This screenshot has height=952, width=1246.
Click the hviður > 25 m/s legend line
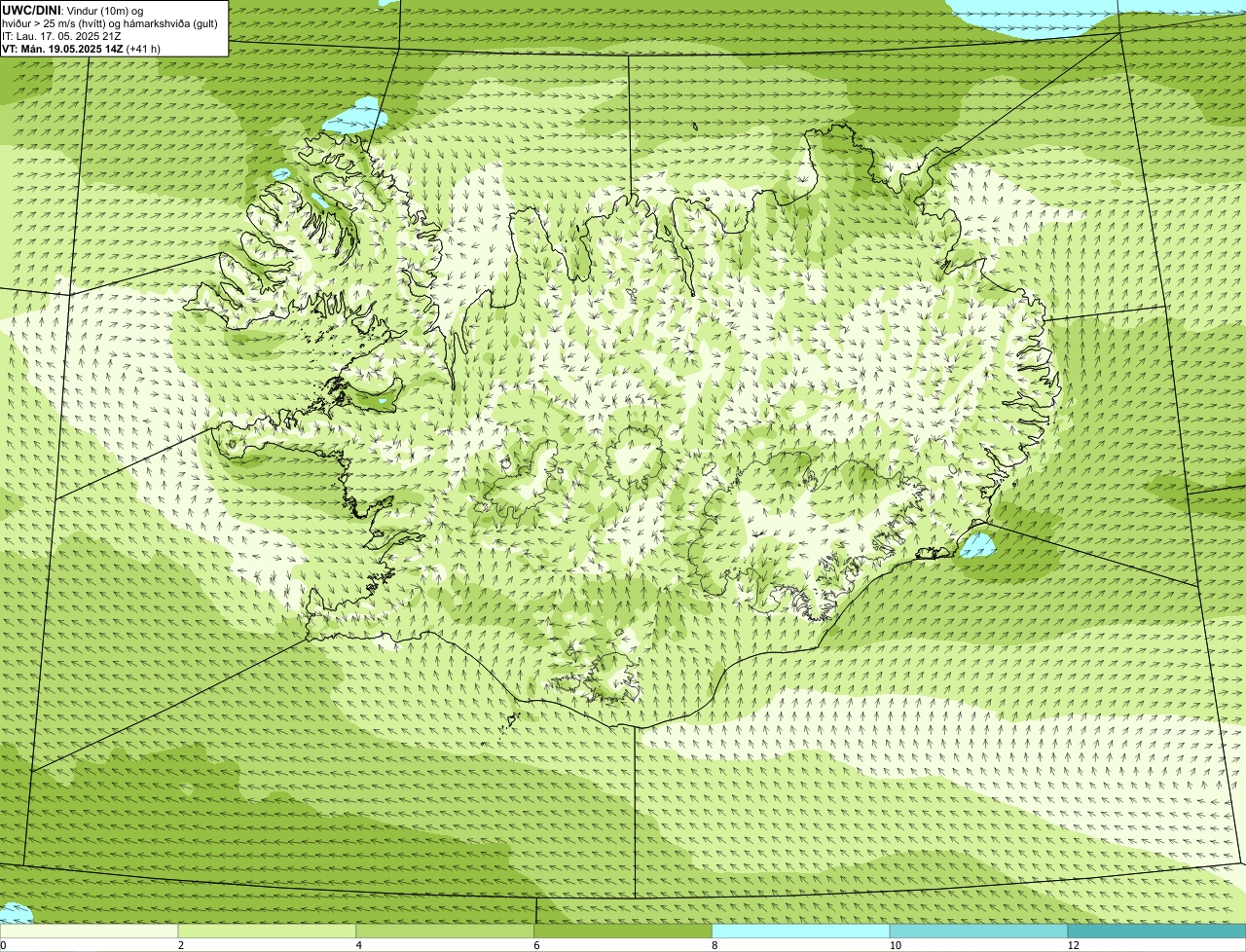click(110, 23)
